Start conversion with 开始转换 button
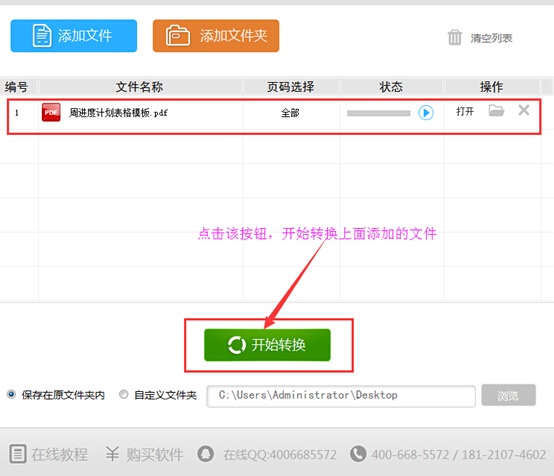The width and height of the screenshot is (554, 476). (267, 345)
